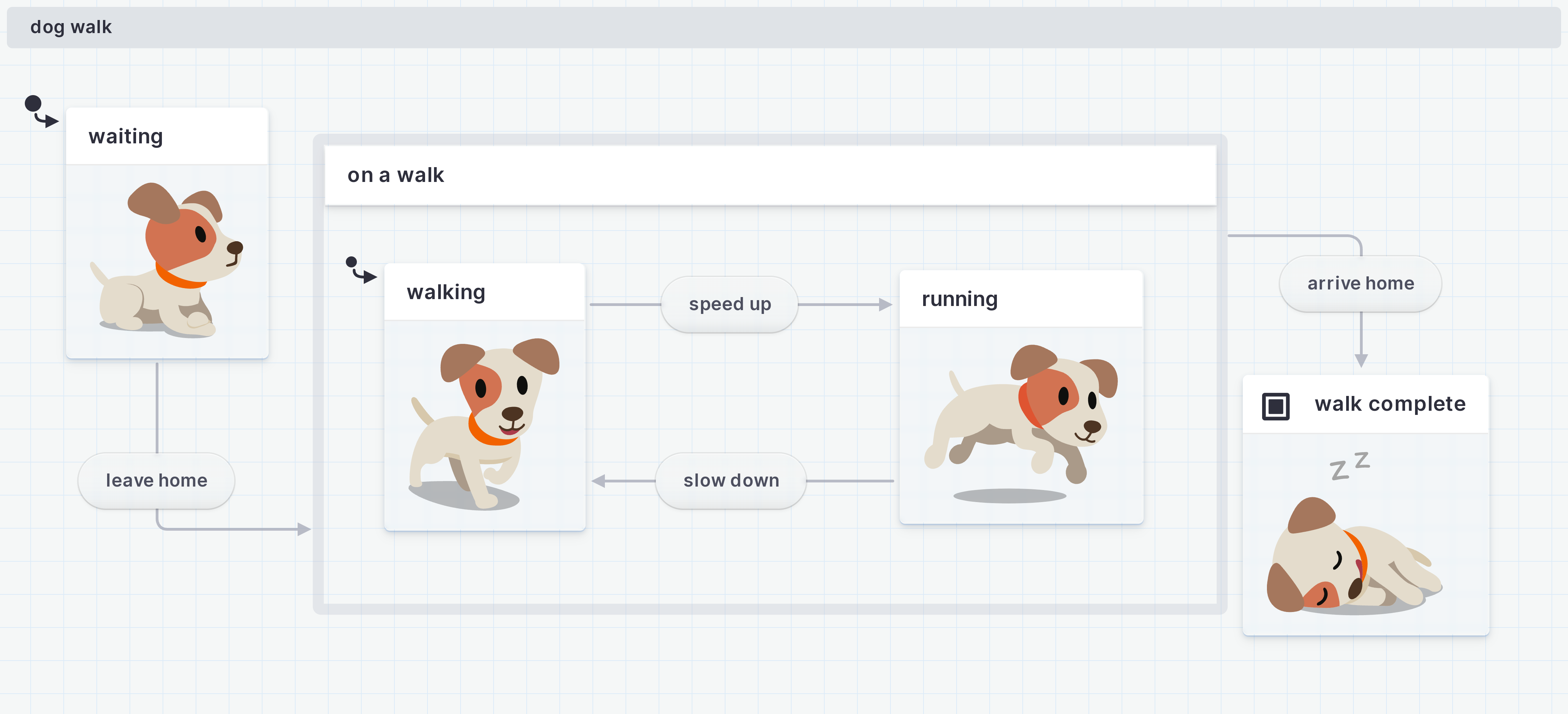Click the on a walk state label
Image resolution: width=1568 pixels, height=714 pixels.
395,175
